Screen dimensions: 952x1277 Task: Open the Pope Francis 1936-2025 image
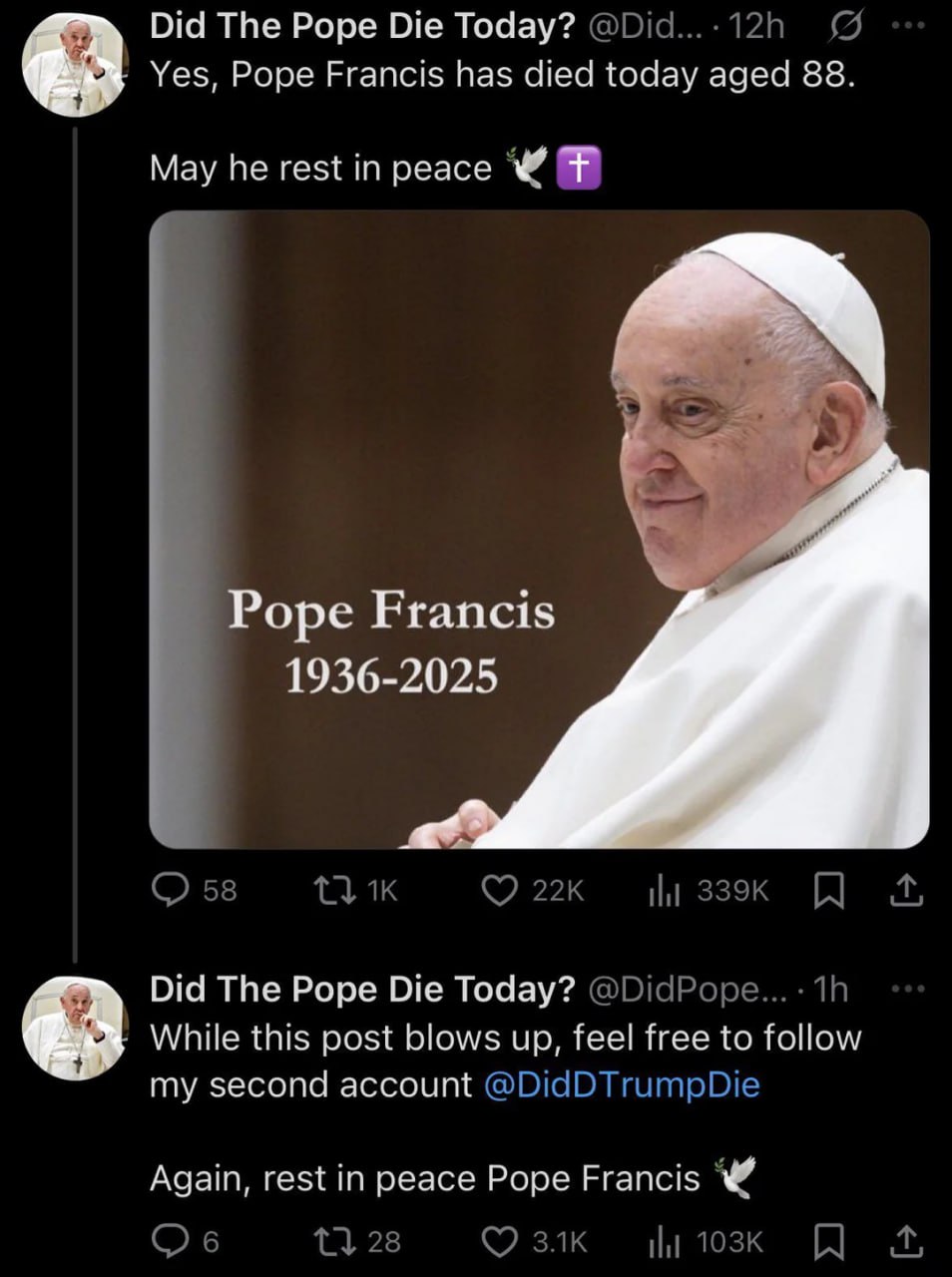coord(539,529)
